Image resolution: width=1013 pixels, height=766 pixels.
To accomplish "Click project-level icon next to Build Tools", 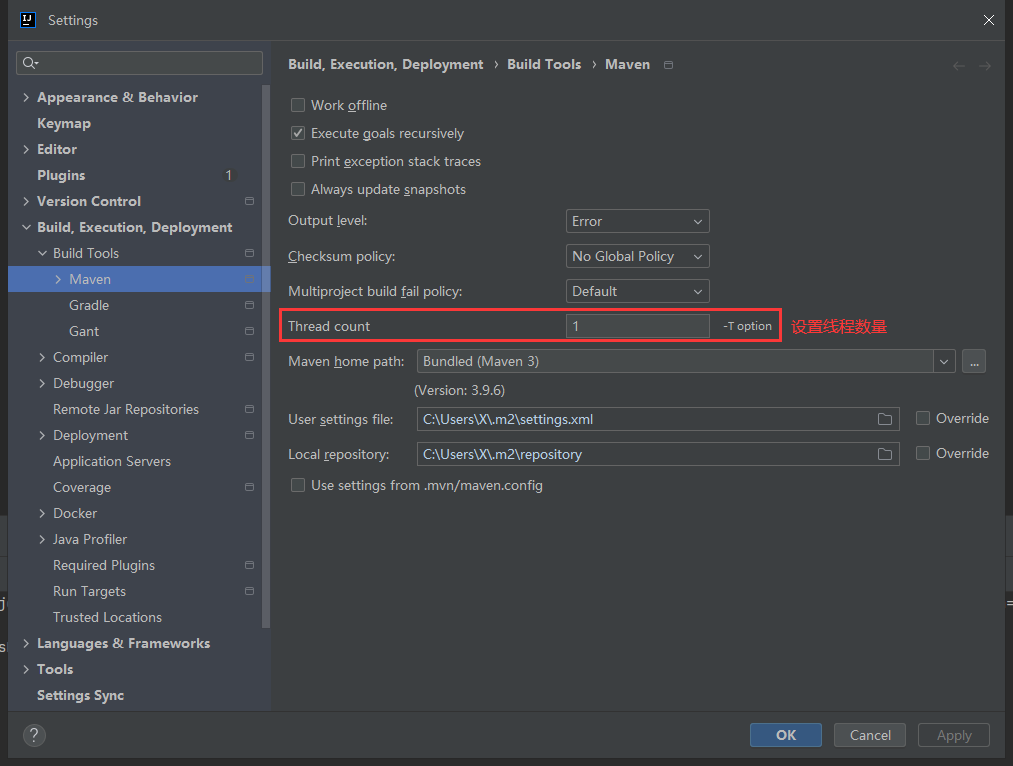I will [x=249, y=253].
